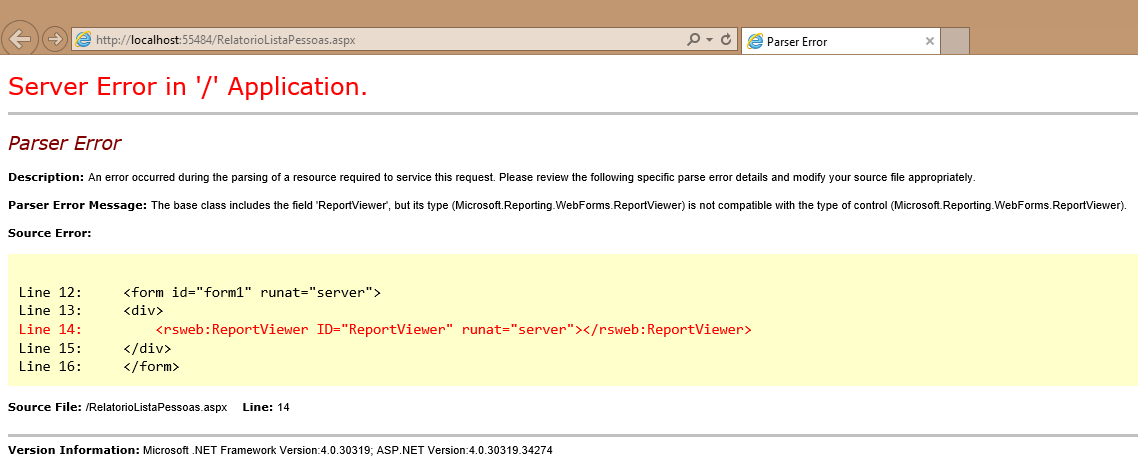Click the 'Version Information:' footer text

74,450
